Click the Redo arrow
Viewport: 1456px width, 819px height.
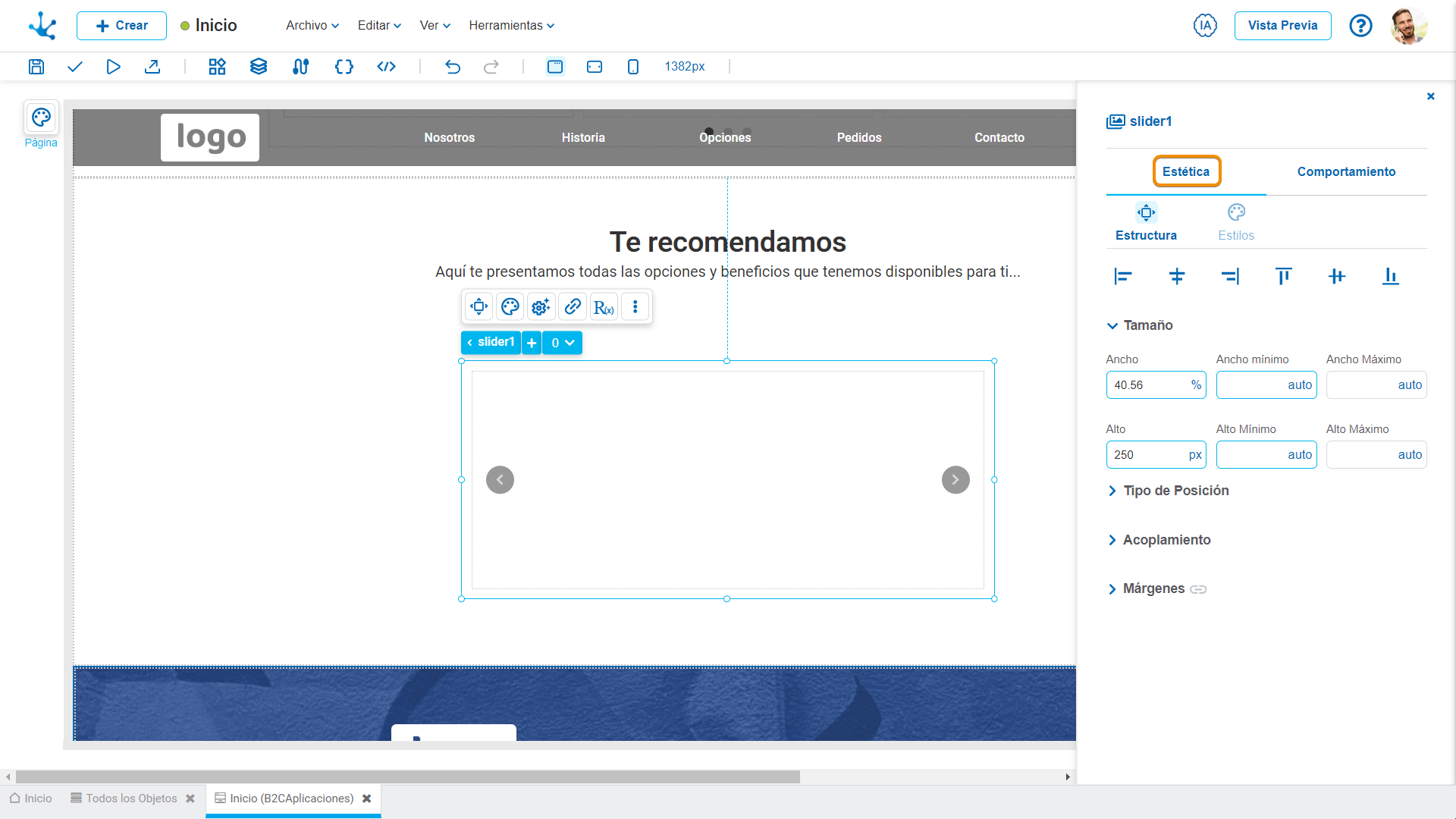click(x=491, y=67)
